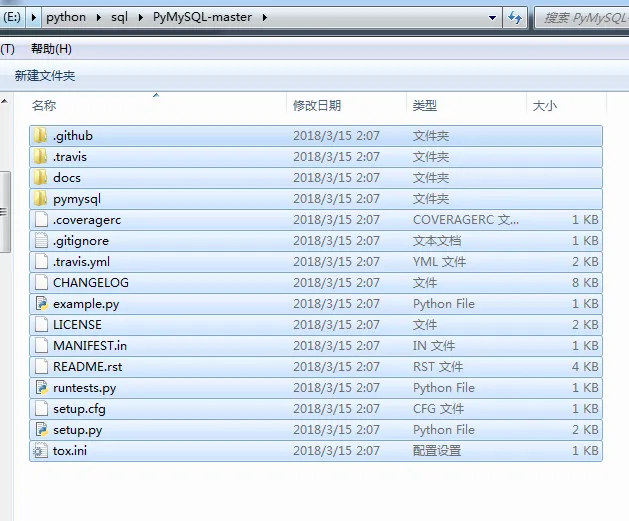Click the 4 KB size of README.rst

point(585,367)
